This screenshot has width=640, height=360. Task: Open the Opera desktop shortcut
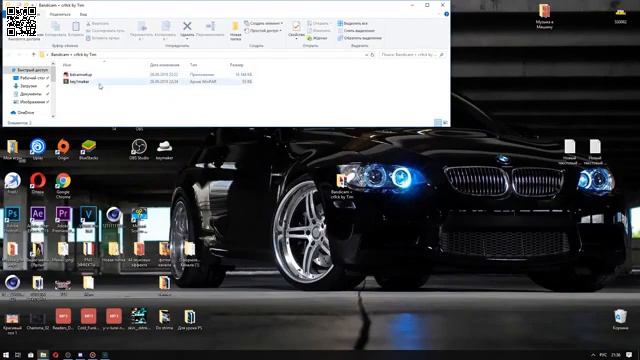coord(38,183)
